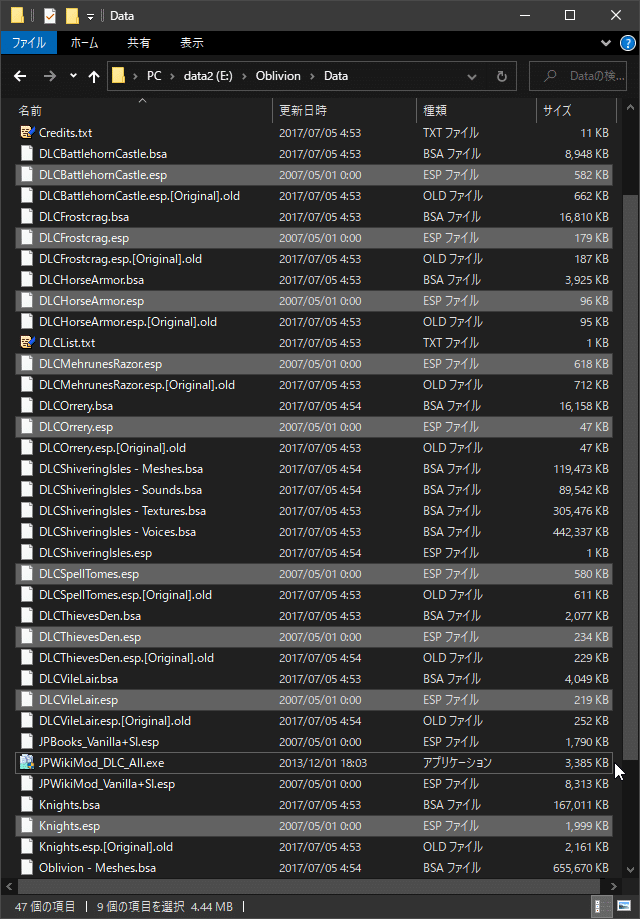Image resolution: width=640 pixels, height=919 pixels.
Task: Click the JPWikiMod_DLC_All.exe application icon
Action: pyautogui.click(x=26, y=763)
